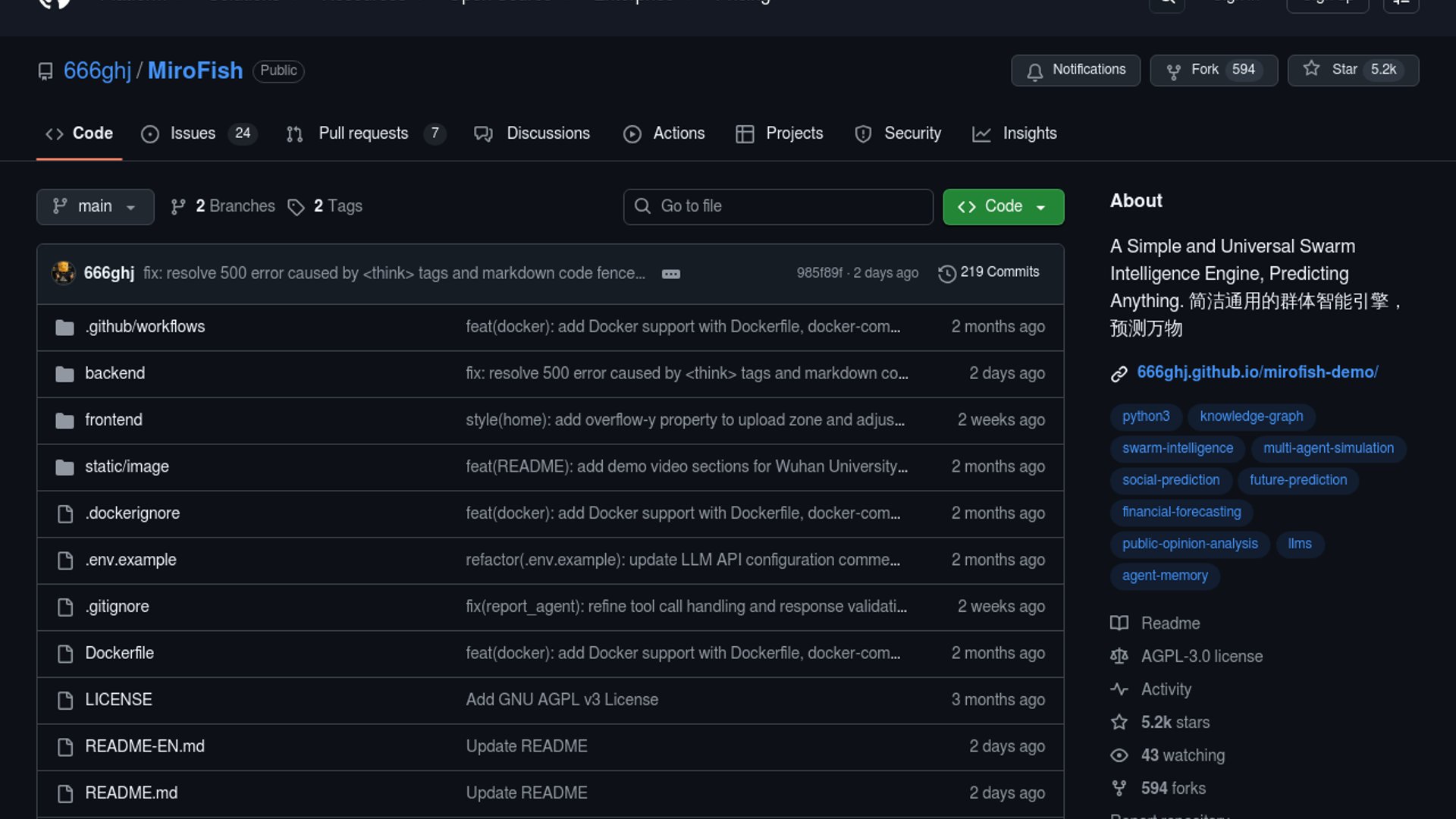Click the Notifications bell icon
Image resolution: width=1456 pixels, height=819 pixels.
(1034, 71)
